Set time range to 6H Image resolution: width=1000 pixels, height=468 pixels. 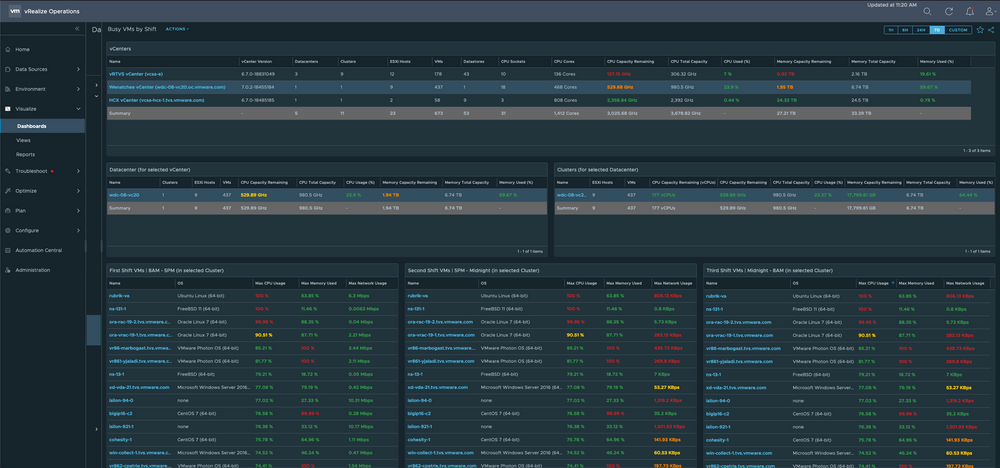904,30
